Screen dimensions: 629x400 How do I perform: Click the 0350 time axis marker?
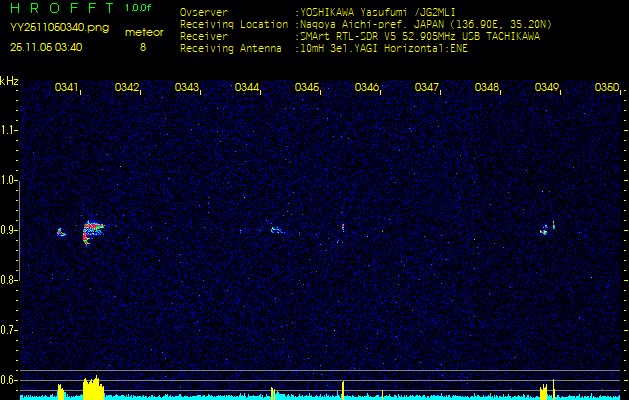click(x=607, y=87)
